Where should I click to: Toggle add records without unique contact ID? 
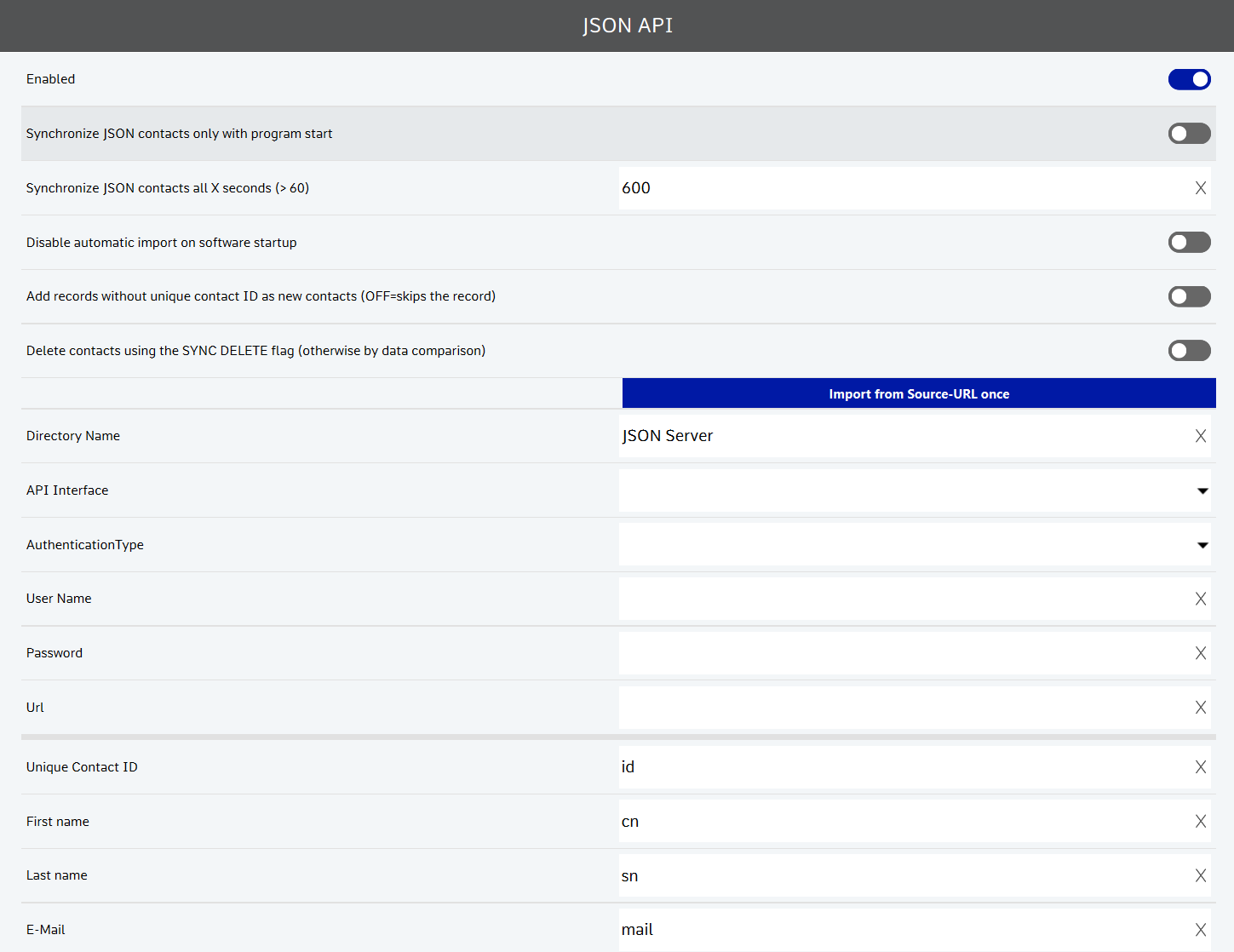coord(1189,296)
